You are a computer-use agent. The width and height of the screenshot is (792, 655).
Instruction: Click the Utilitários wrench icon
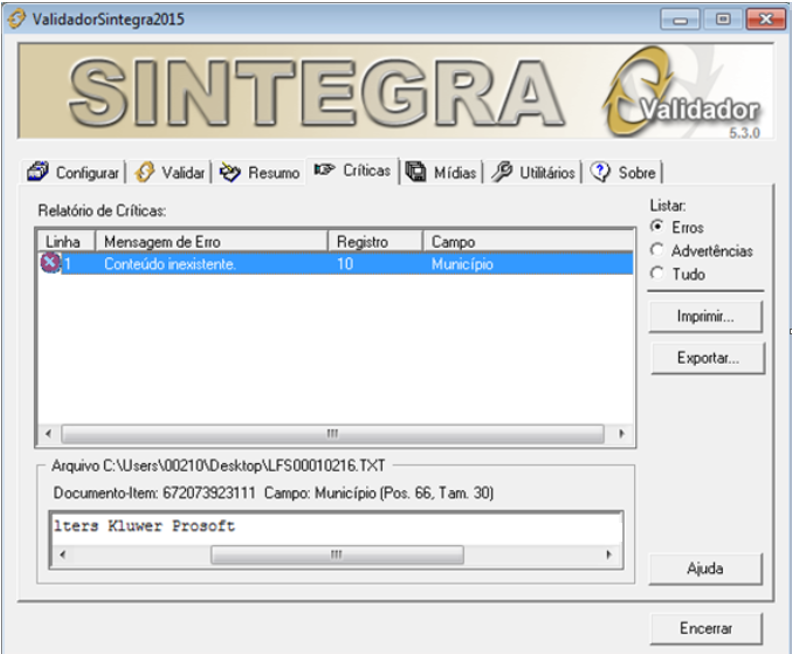[502, 172]
